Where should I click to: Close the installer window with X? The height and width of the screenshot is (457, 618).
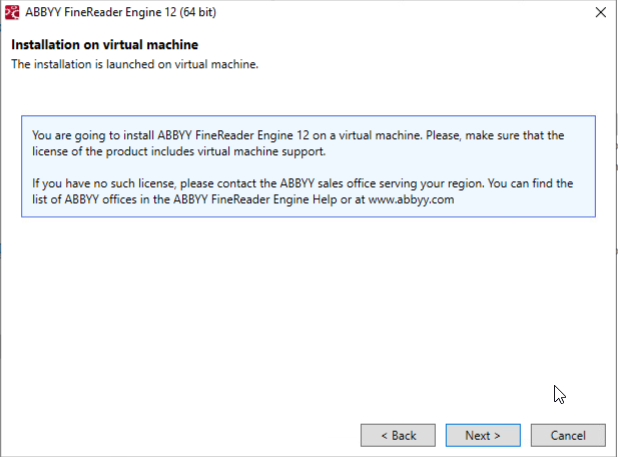[x=601, y=12]
